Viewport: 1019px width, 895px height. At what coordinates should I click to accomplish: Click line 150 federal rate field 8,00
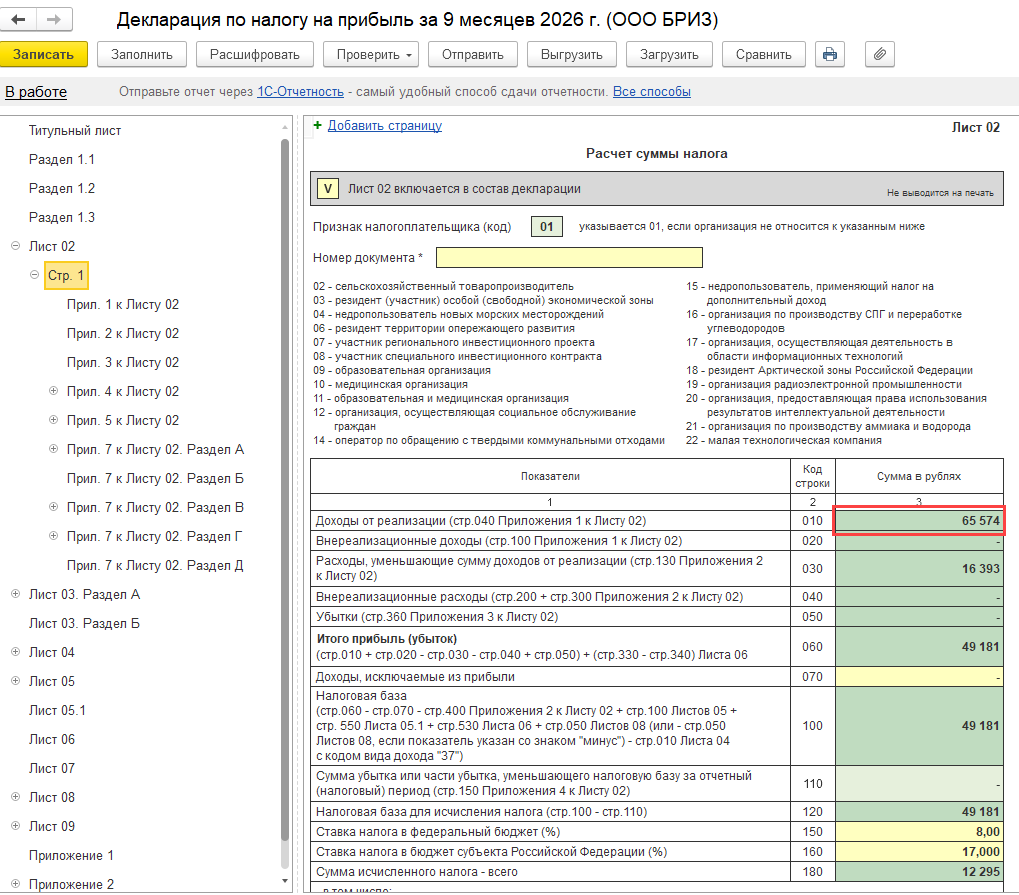click(x=919, y=832)
